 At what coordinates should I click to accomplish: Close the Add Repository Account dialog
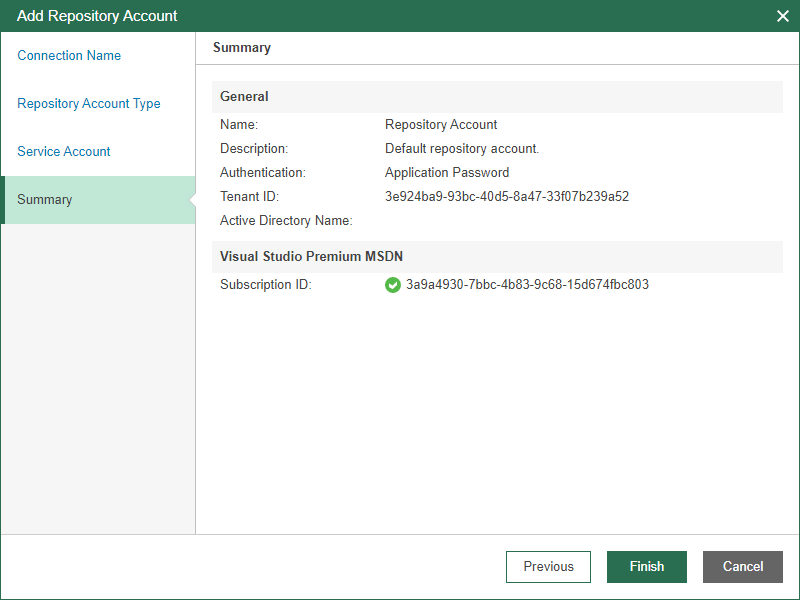[x=783, y=16]
